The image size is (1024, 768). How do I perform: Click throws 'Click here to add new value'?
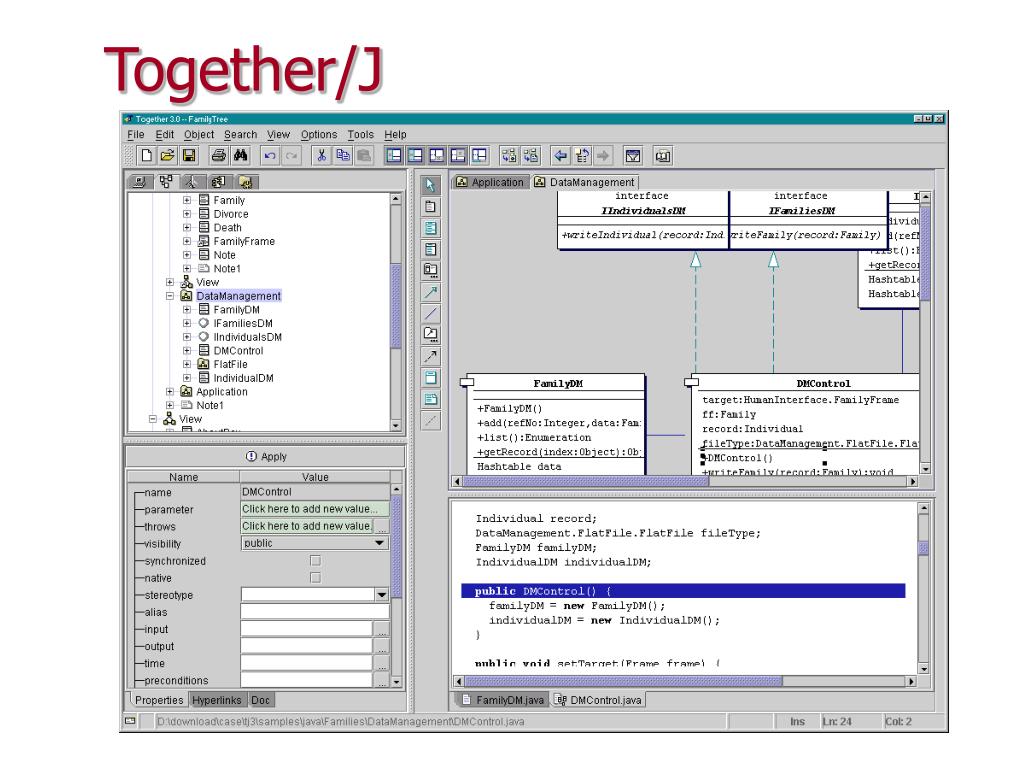click(306, 526)
